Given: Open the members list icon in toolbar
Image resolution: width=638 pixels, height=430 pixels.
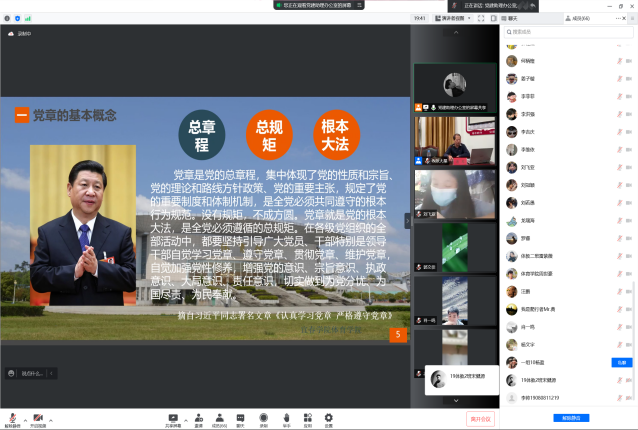Looking at the screenshot, I should pyautogui.click(x=219, y=417).
